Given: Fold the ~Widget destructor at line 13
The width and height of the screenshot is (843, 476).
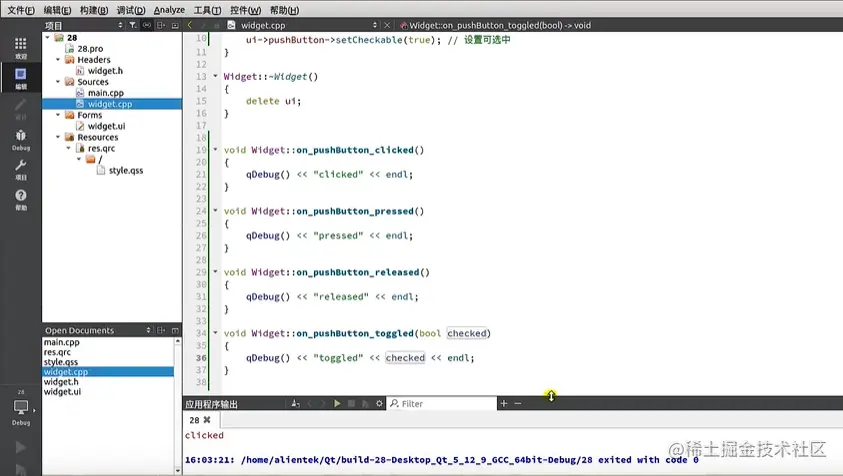Looking at the screenshot, I should tap(215, 76).
